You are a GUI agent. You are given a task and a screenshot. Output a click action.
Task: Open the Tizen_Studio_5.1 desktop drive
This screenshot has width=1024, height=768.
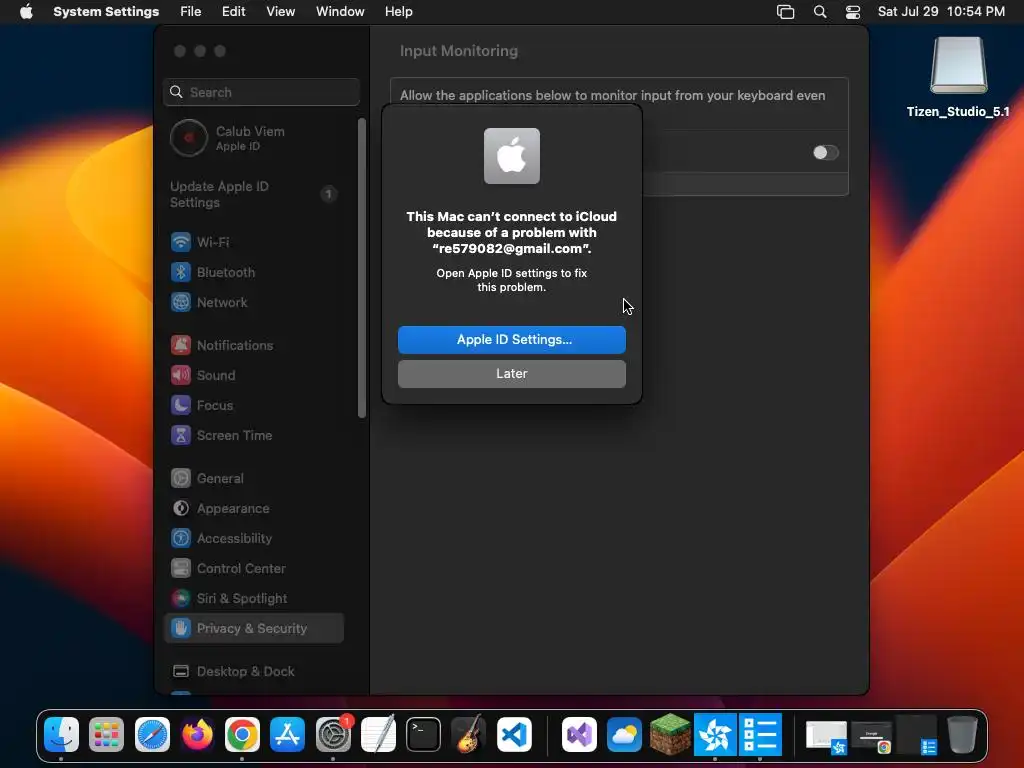point(958,76)
